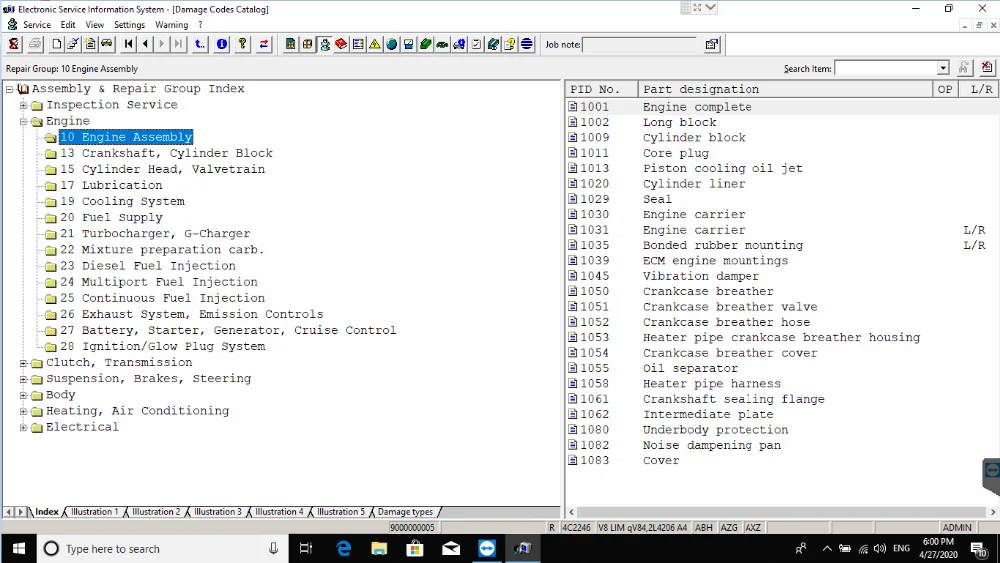Click the four-pane grid window toolbar icon

coord(307,44)
